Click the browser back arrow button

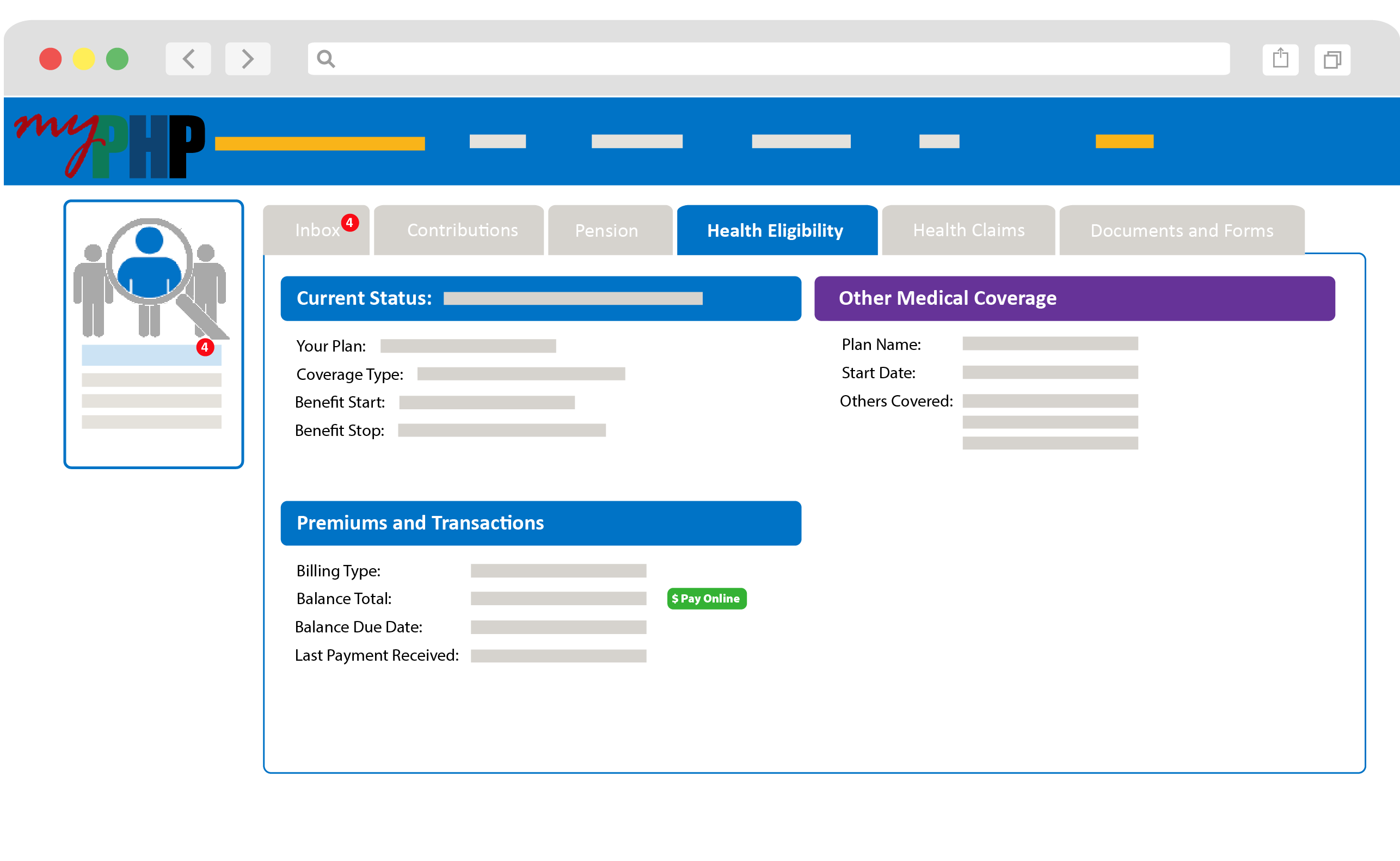(188, 59)
